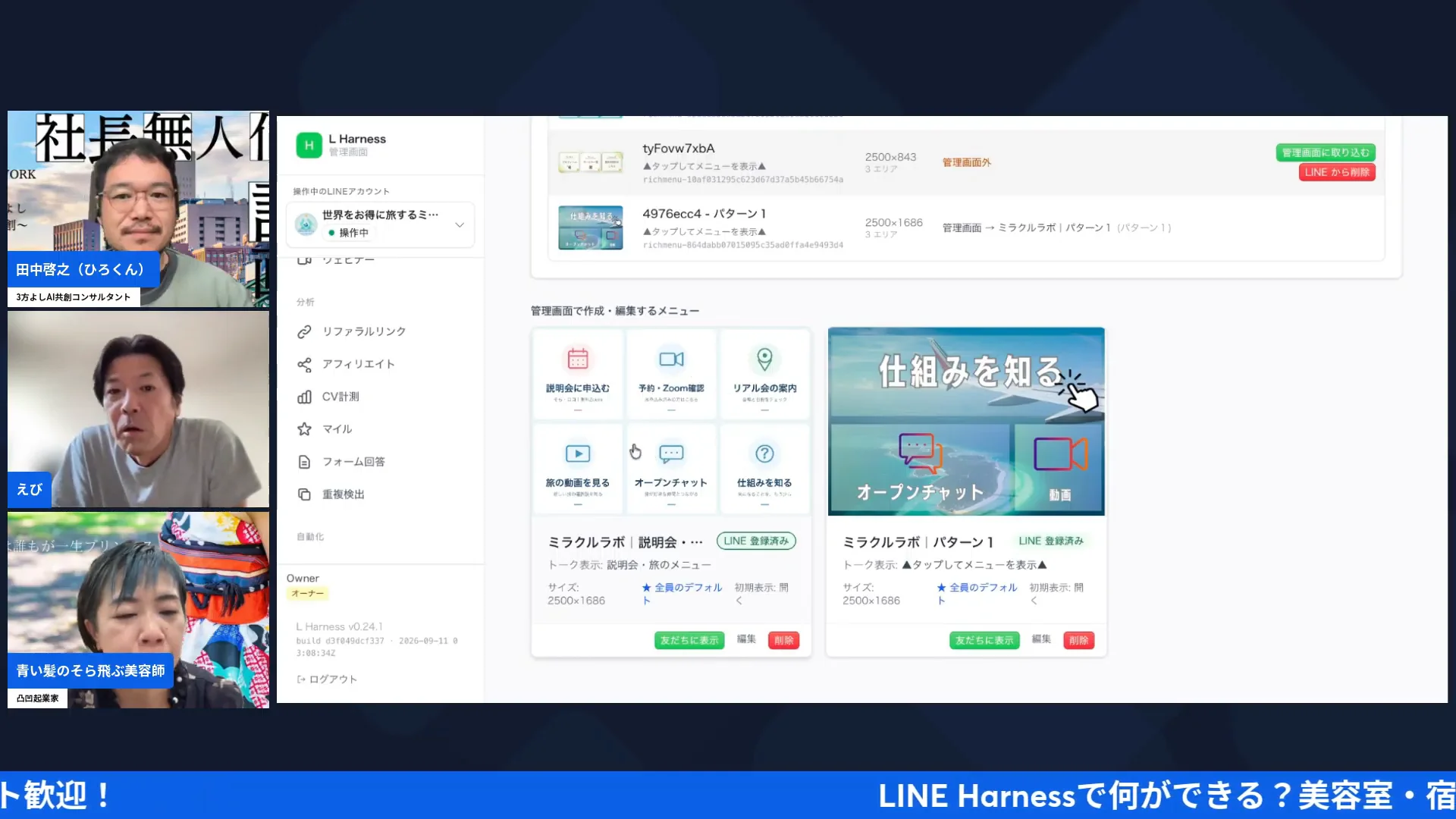Click 削除 on パターン1 card
This screenshot has height=819, width=1456.
(1078, 641)
